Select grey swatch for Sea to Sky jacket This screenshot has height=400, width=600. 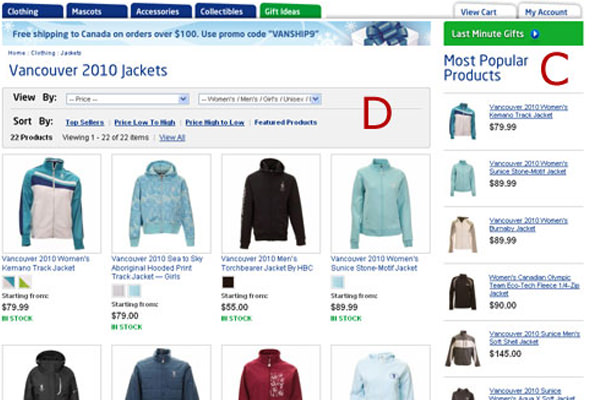coord(118,291)
